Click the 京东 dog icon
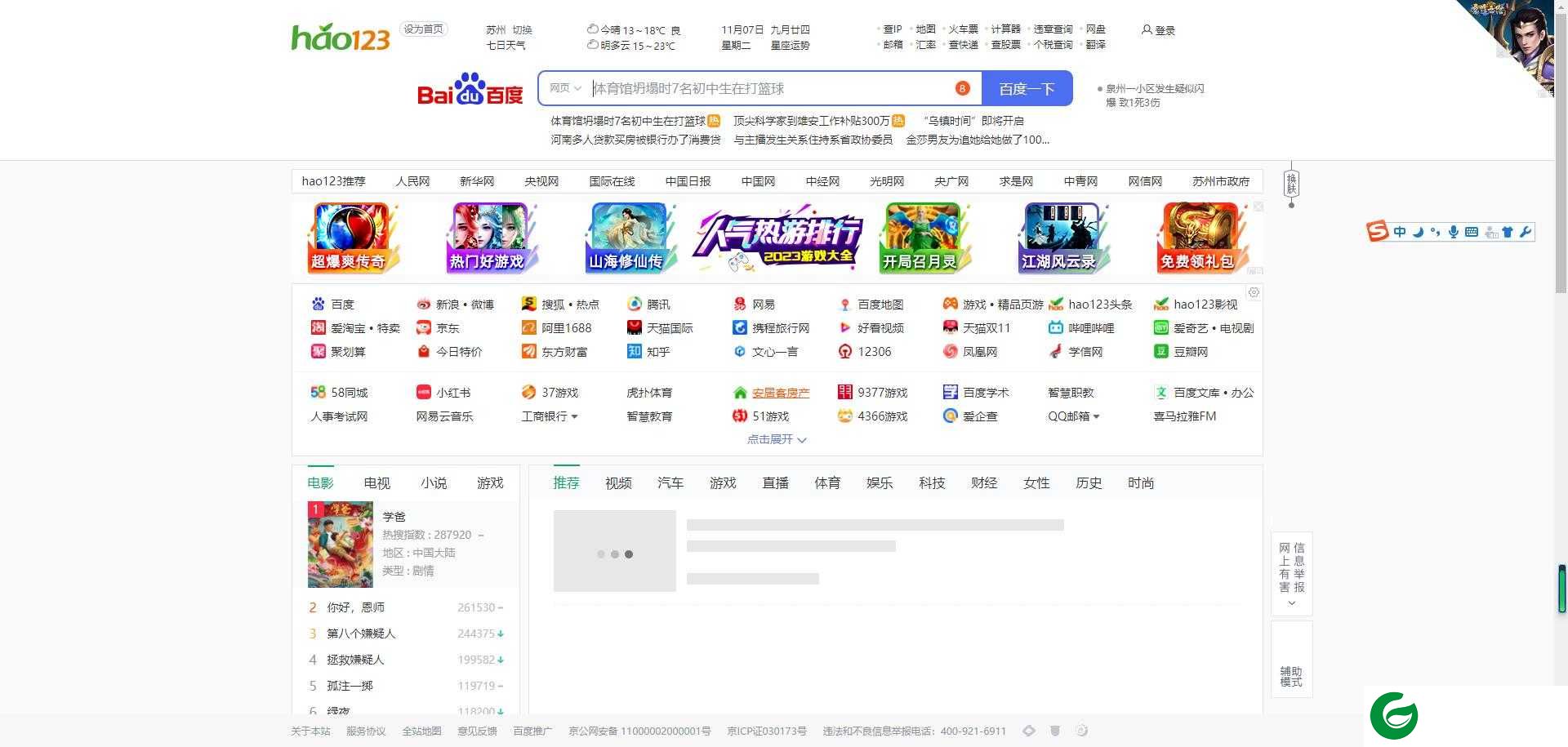This screenshot has height=747, width=1568. [x=423, y=327]
